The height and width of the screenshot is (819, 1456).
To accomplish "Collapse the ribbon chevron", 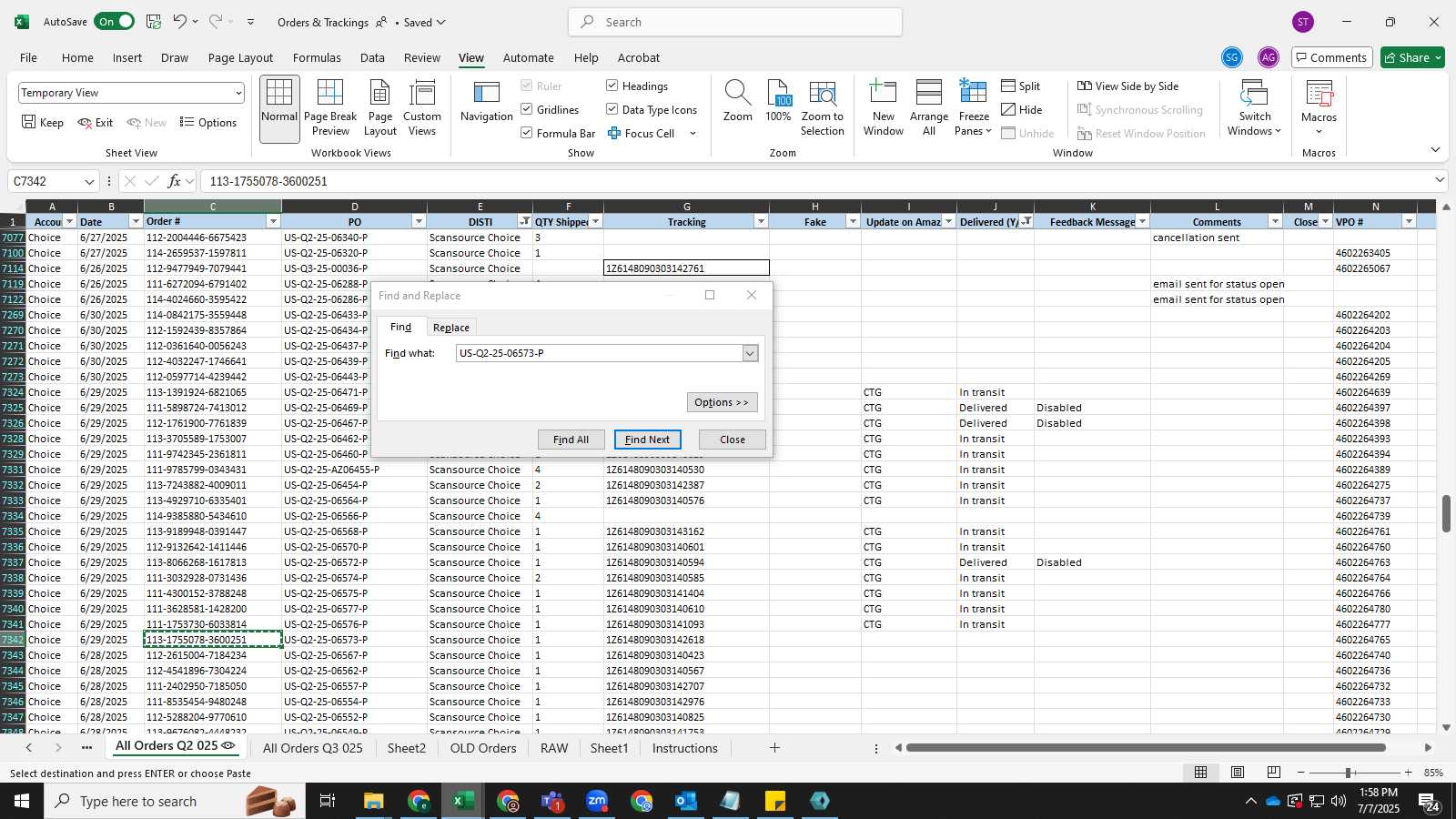I will tap(1435, 150).
